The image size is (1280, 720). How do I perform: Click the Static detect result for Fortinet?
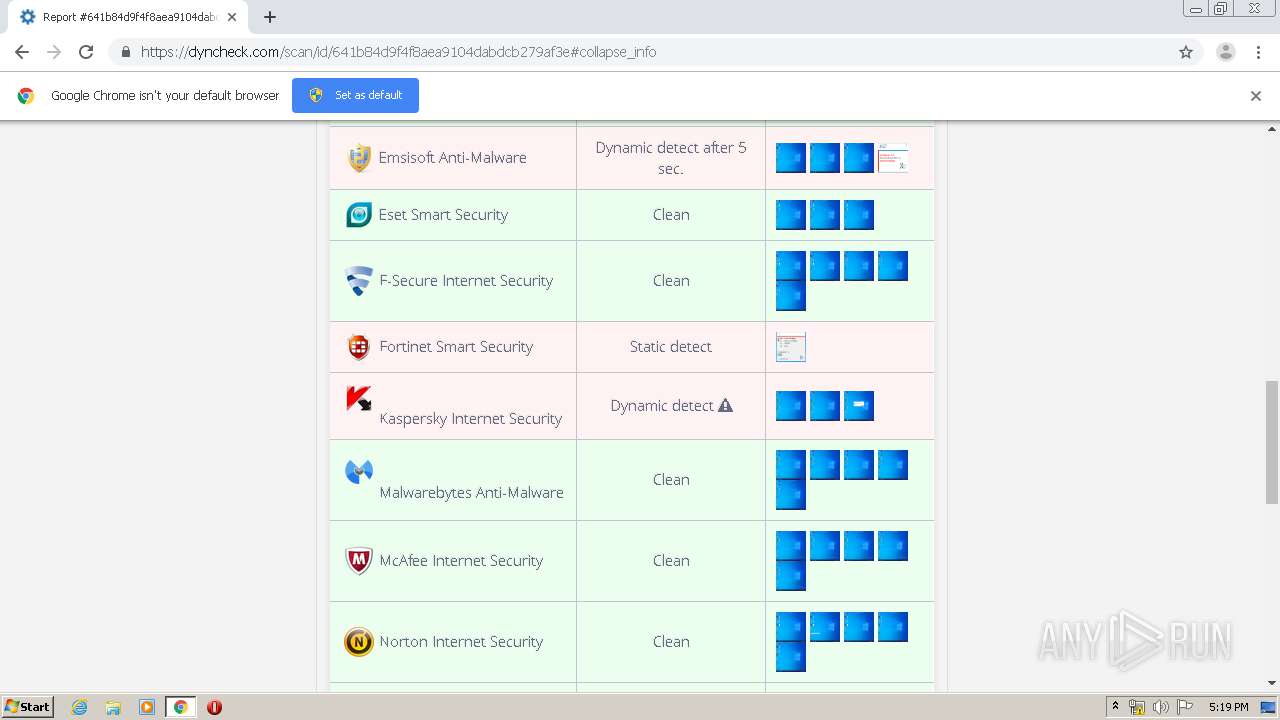(x=671, y=347)
